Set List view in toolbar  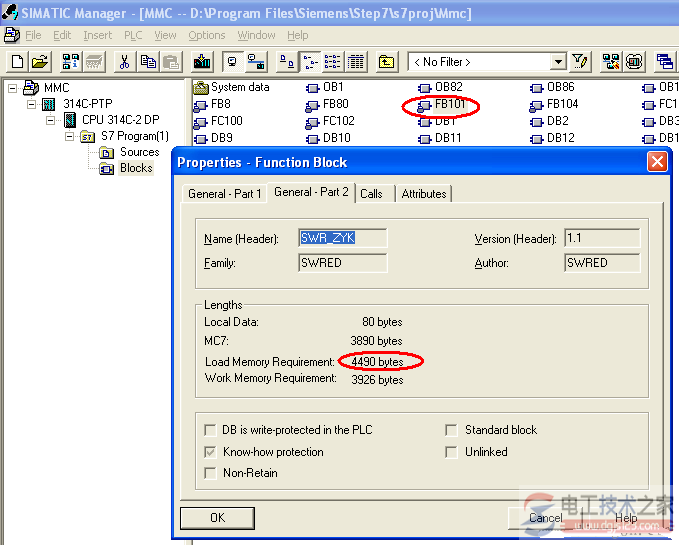333,61
